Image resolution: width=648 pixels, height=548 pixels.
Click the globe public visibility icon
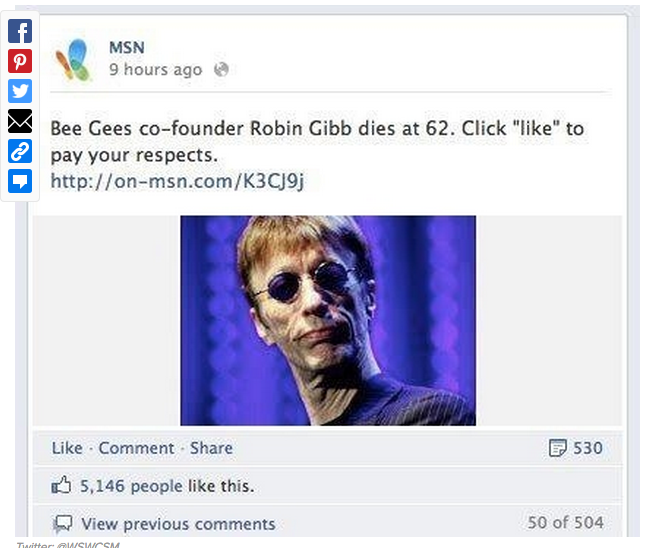coord(221,69)
